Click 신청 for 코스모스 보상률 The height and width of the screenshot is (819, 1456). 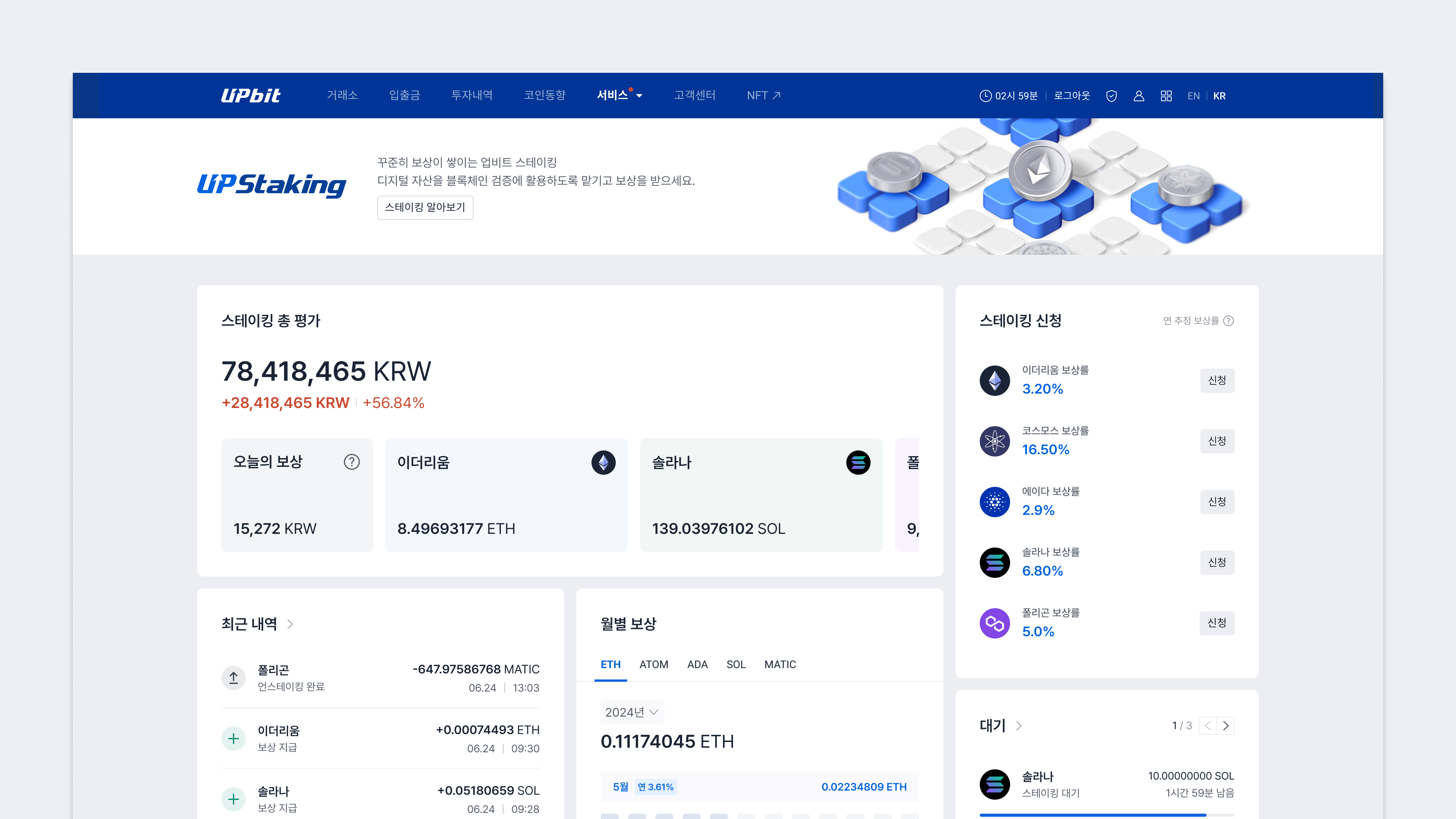1217,441
